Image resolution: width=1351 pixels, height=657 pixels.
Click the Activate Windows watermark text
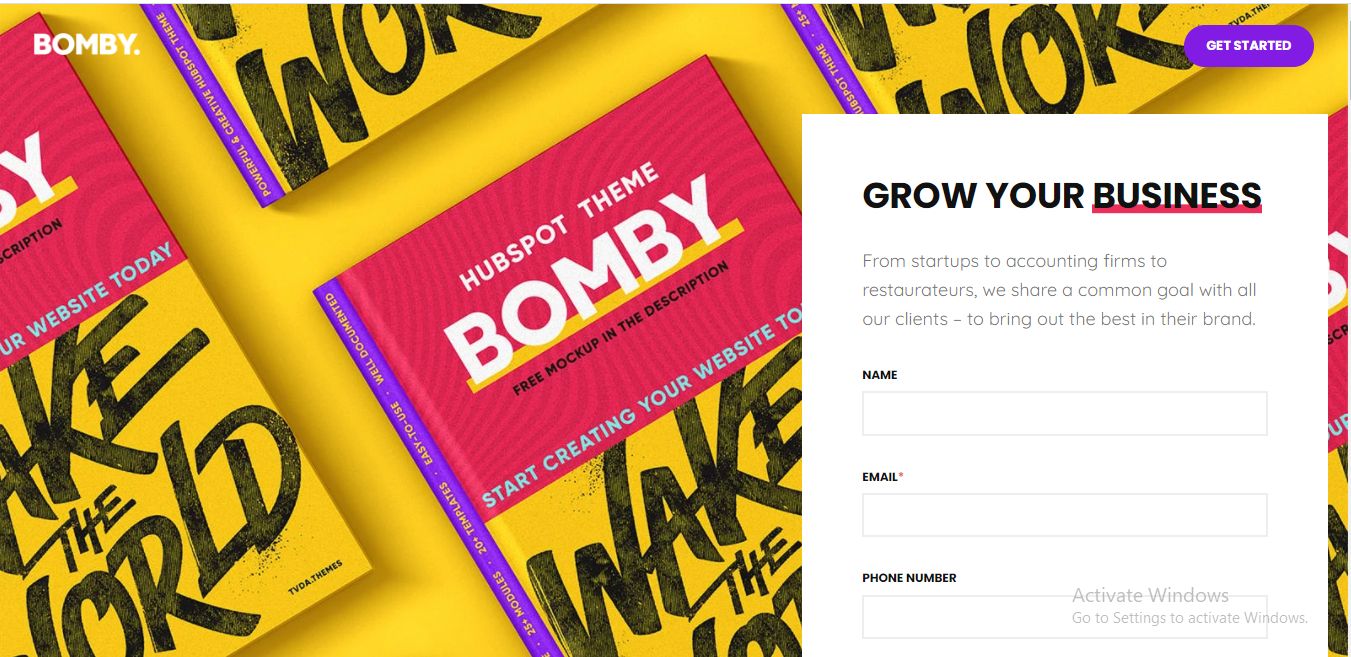point(1150,595)
